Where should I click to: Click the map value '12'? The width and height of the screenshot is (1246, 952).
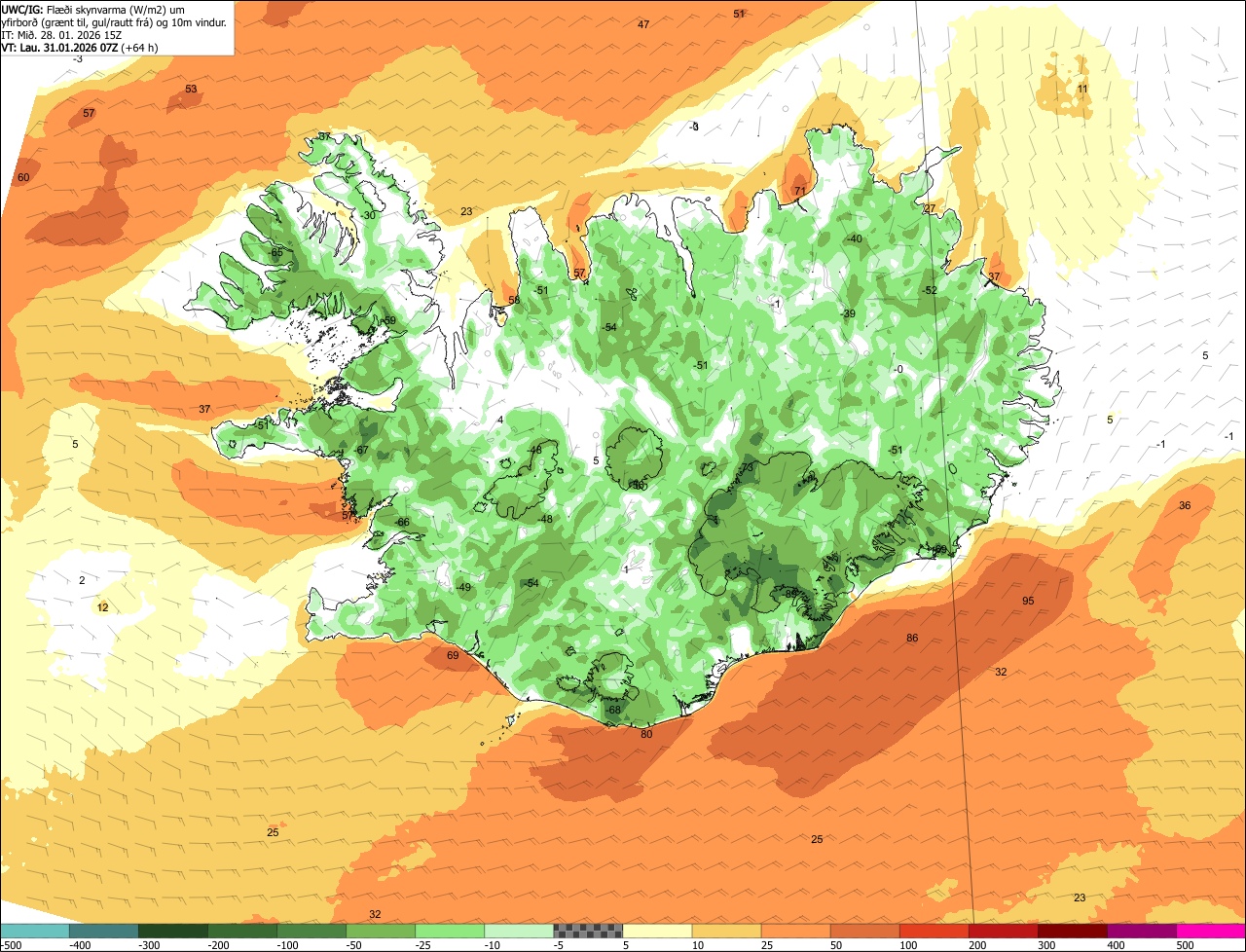click(103, 607)
